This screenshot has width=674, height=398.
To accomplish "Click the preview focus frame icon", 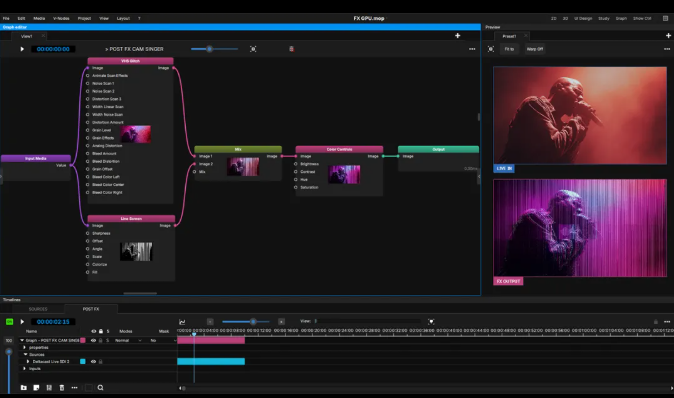I will [491, 49].
